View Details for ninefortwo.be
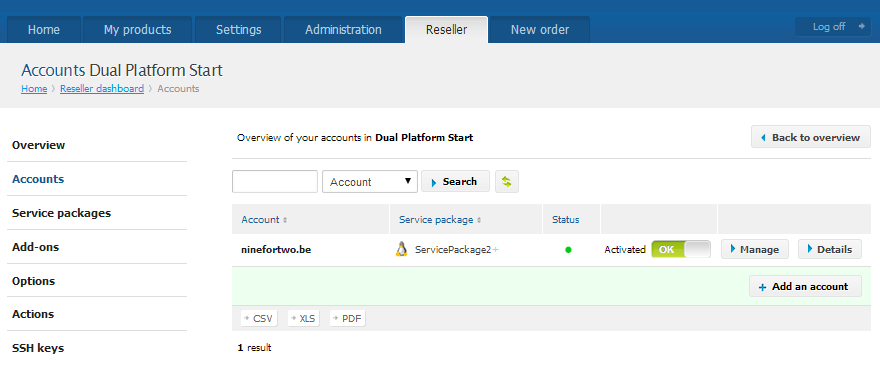 [x=829, y=250]
